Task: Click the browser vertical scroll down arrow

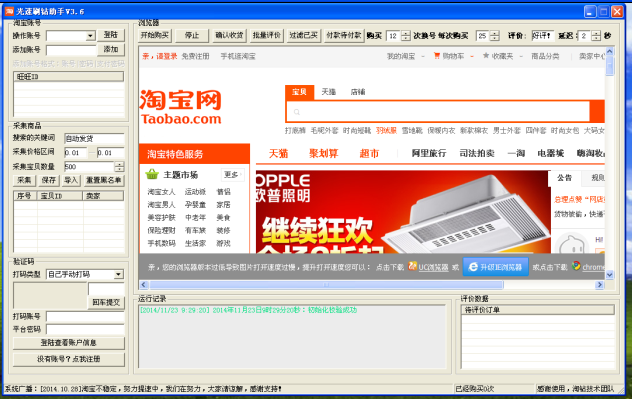Action: pos(609,274)
